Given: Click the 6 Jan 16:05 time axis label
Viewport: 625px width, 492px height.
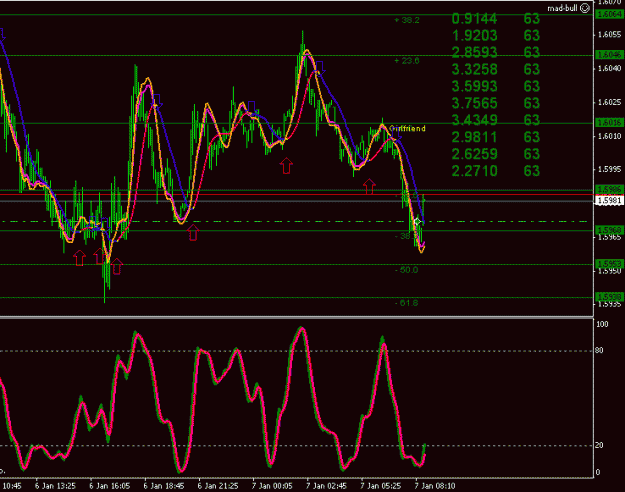Looking at the screenshot, I should click(x=110, y=486).
